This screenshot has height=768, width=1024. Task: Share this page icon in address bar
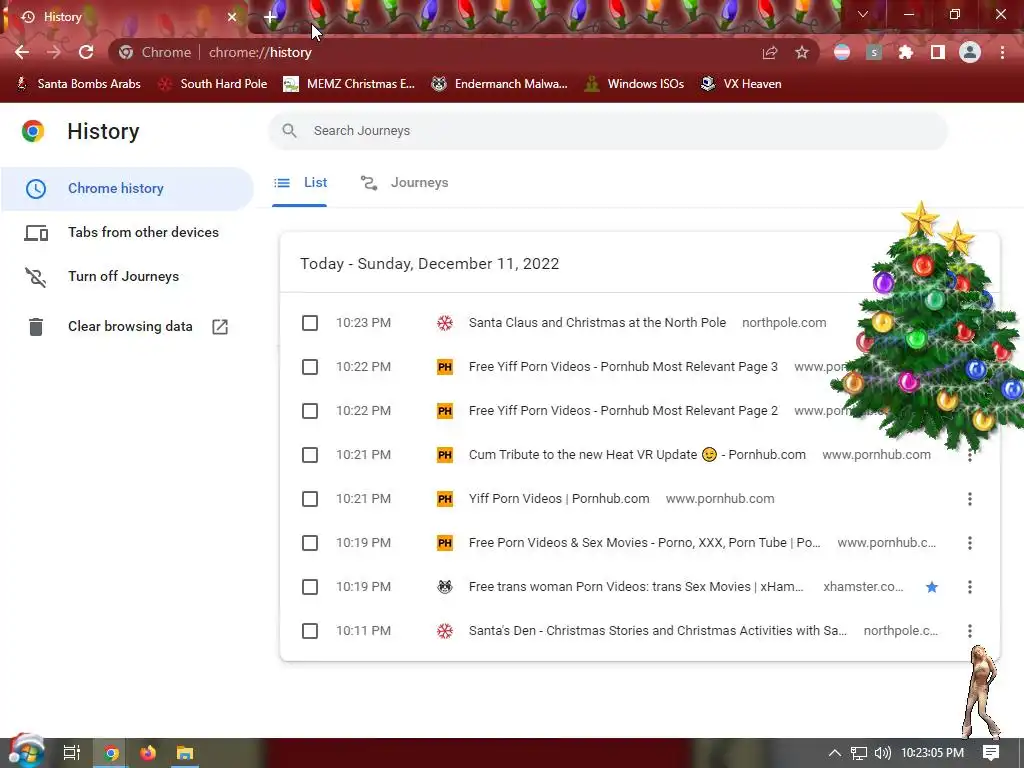click(770, 52)
